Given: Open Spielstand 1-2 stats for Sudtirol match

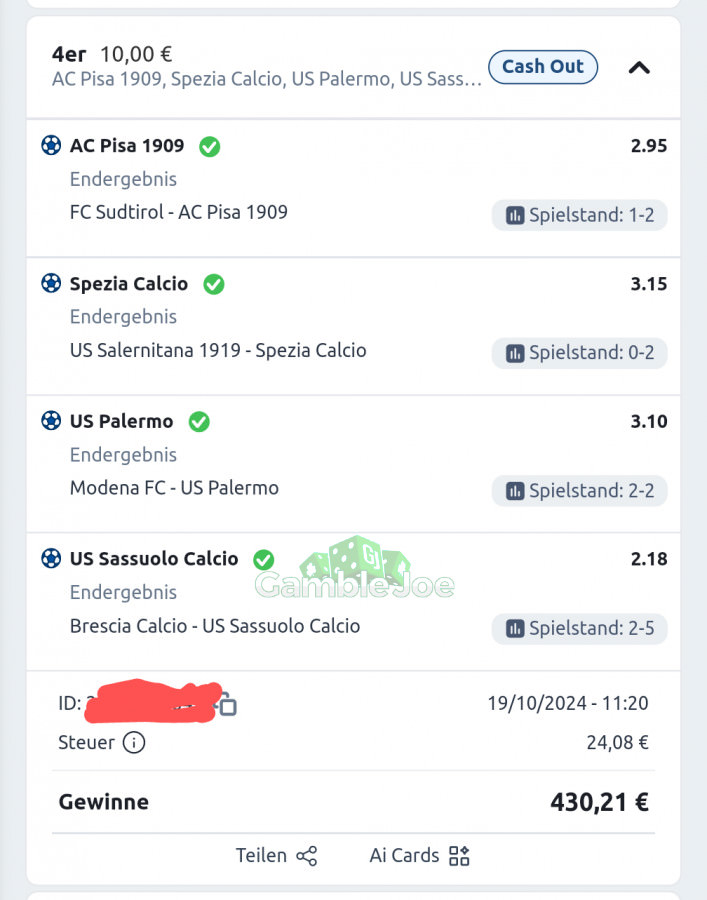Looking at the screenshot, I should [x=580, y=215].
